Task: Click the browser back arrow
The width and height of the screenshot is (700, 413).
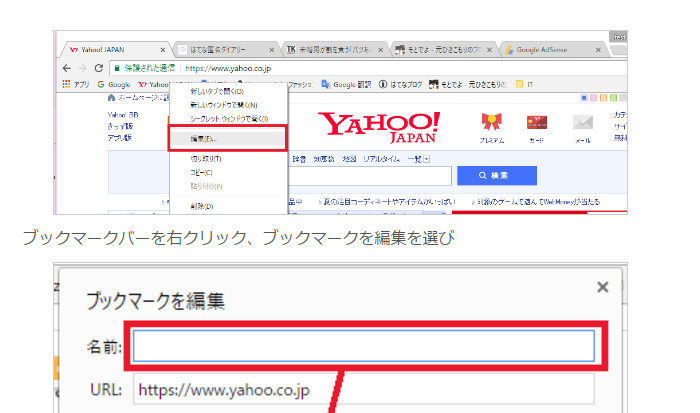Action: tap(67, 68)
